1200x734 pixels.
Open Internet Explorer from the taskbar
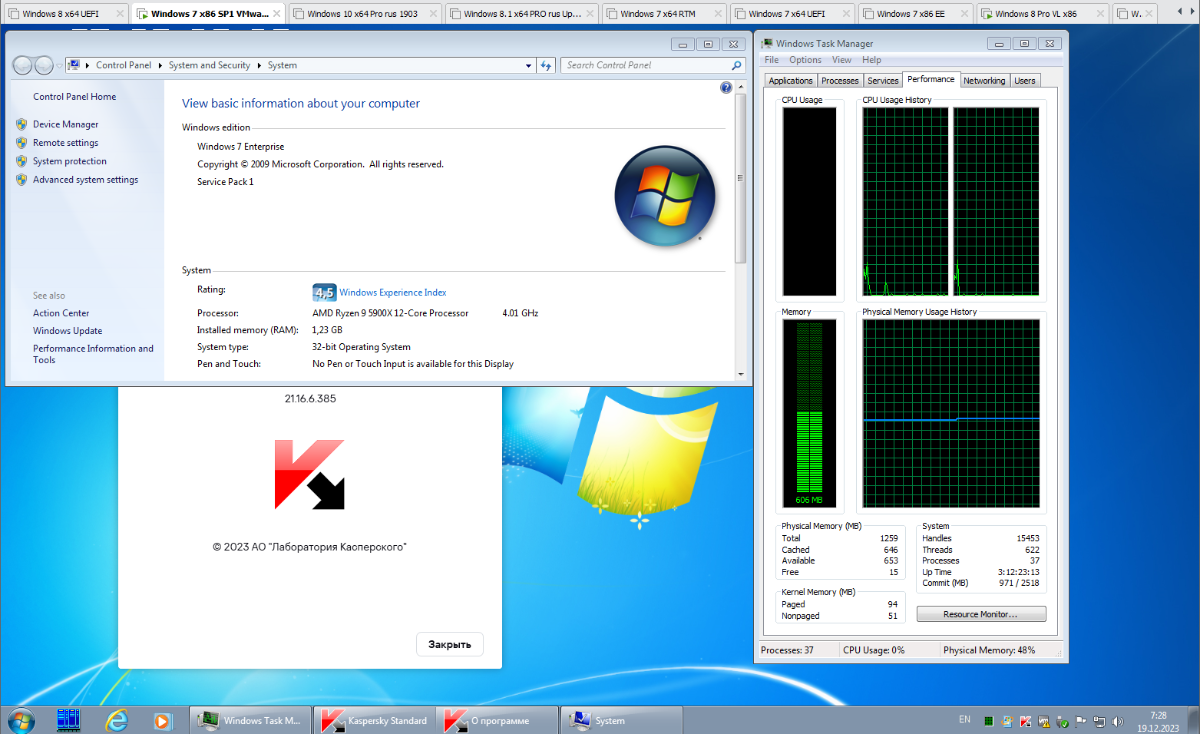tap(117, 720)
